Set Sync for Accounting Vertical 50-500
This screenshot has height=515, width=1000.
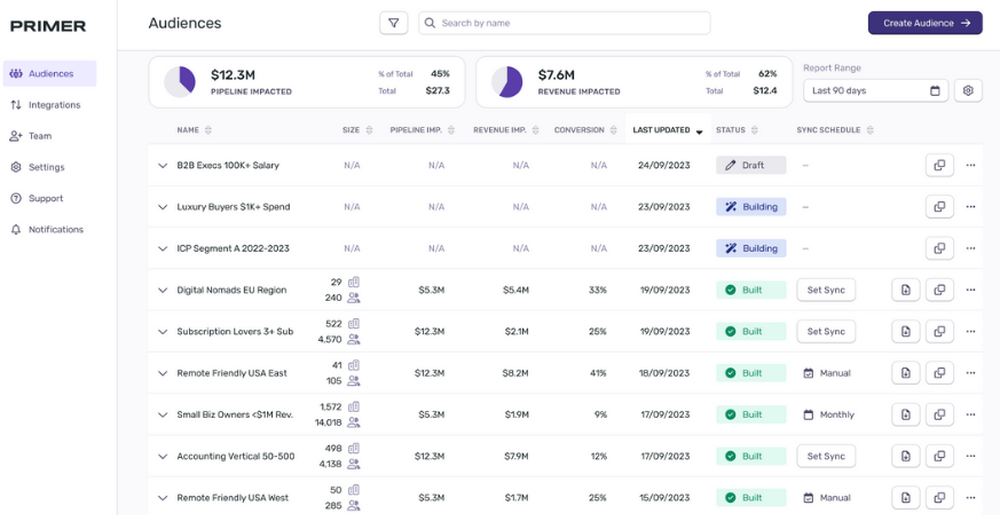(826, 456)
